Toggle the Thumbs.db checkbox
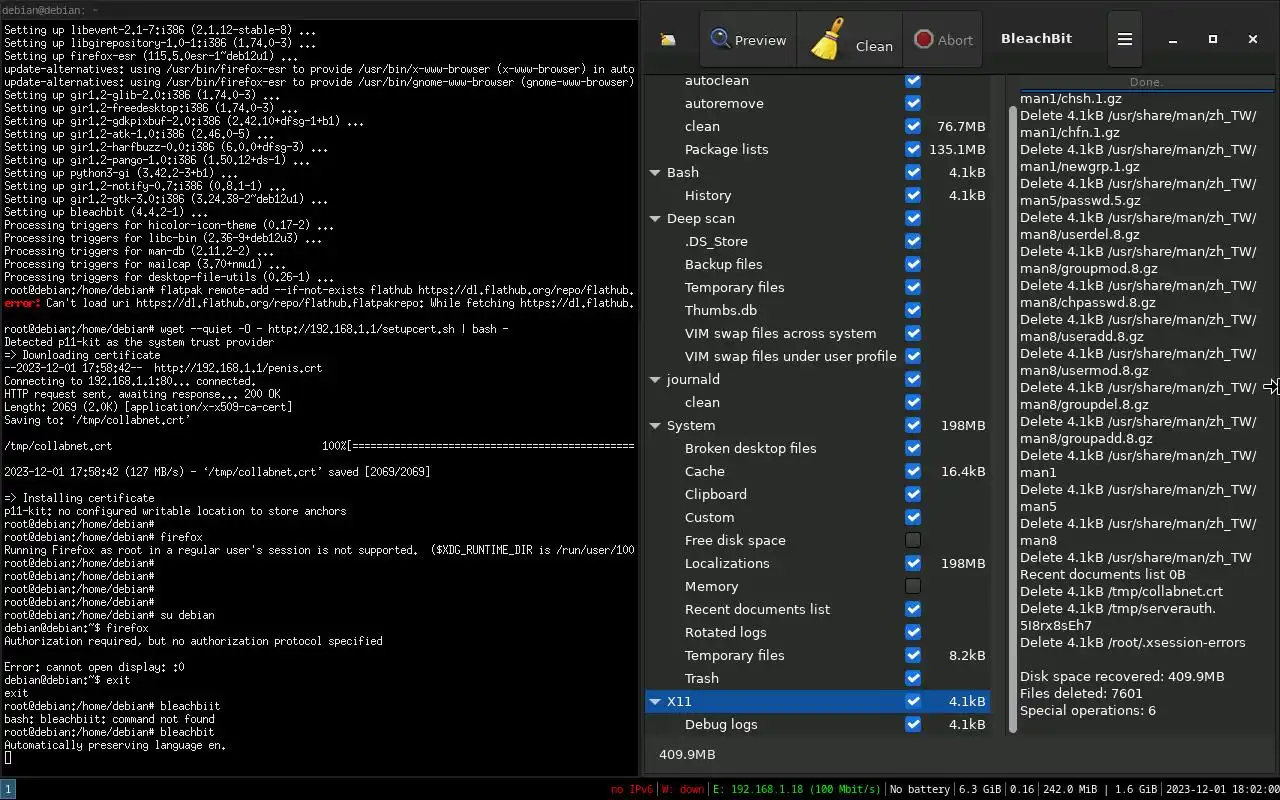 click(x=913, y=310)
